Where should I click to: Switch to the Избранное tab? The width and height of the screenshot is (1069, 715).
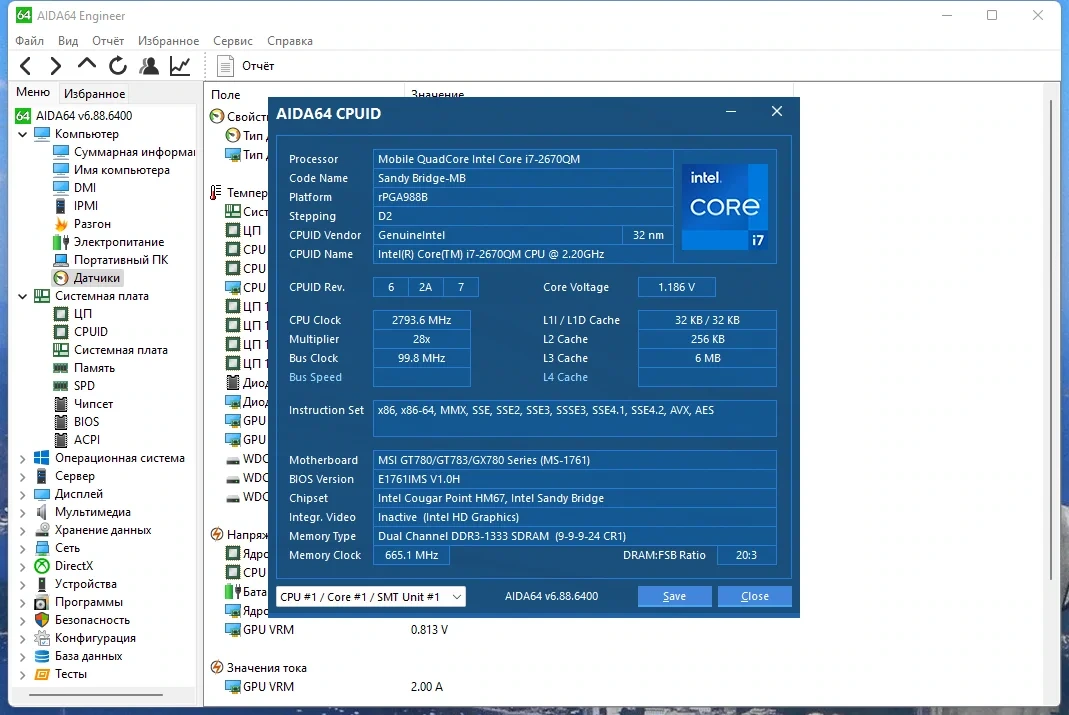[x=94, y=93]
